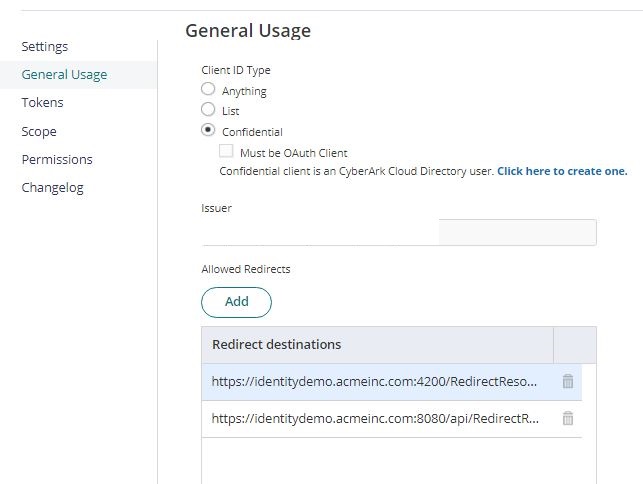Click blank area below redirect rows
The image size is (643, 484).
pyautogui.click(x=398, y=460)
